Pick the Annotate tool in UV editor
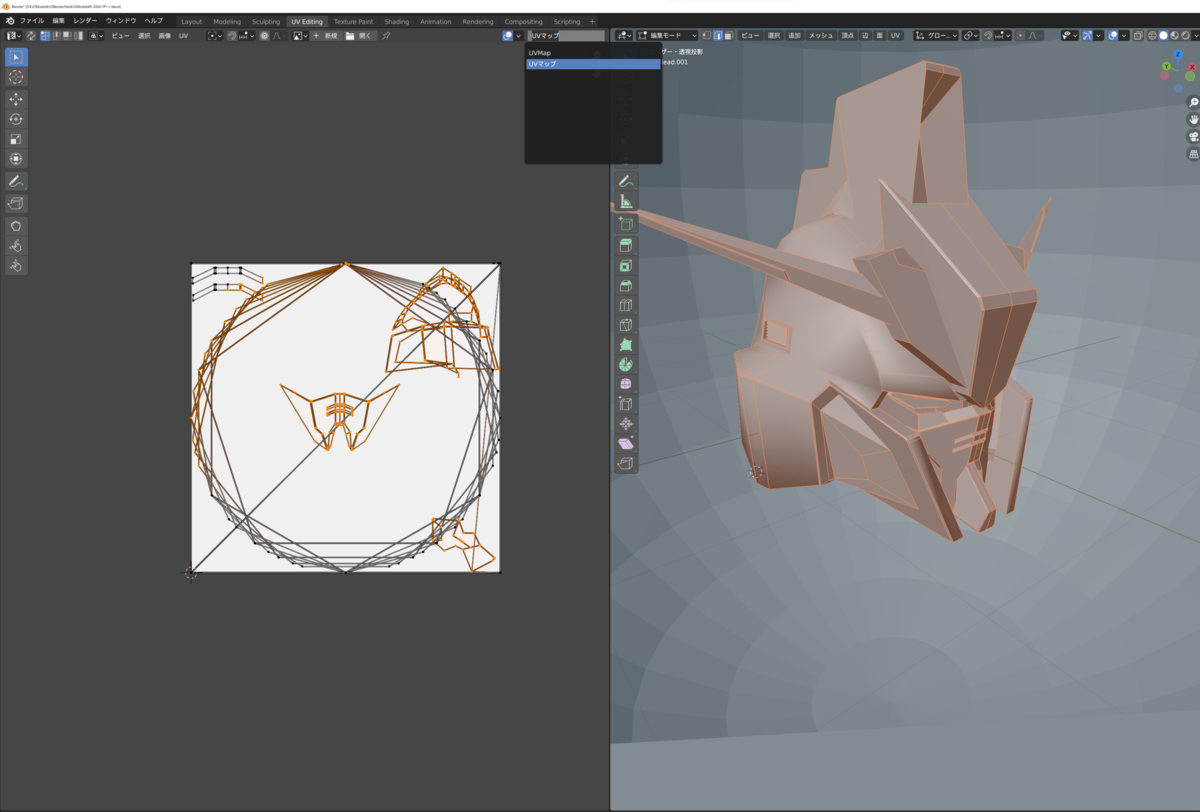 tap(16, 181)
